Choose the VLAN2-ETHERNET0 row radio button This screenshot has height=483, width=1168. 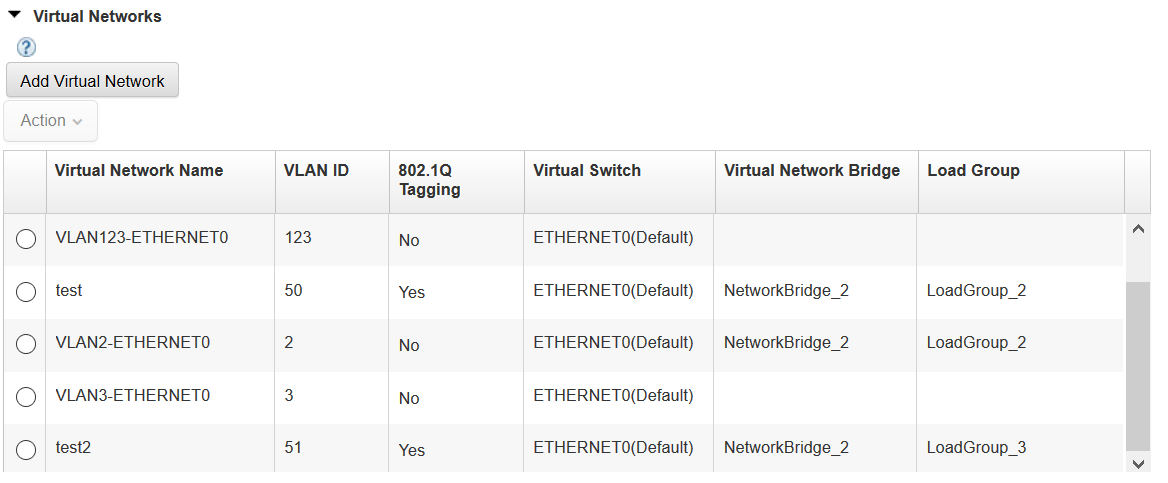pyautogui.click(x=26, y=344)
